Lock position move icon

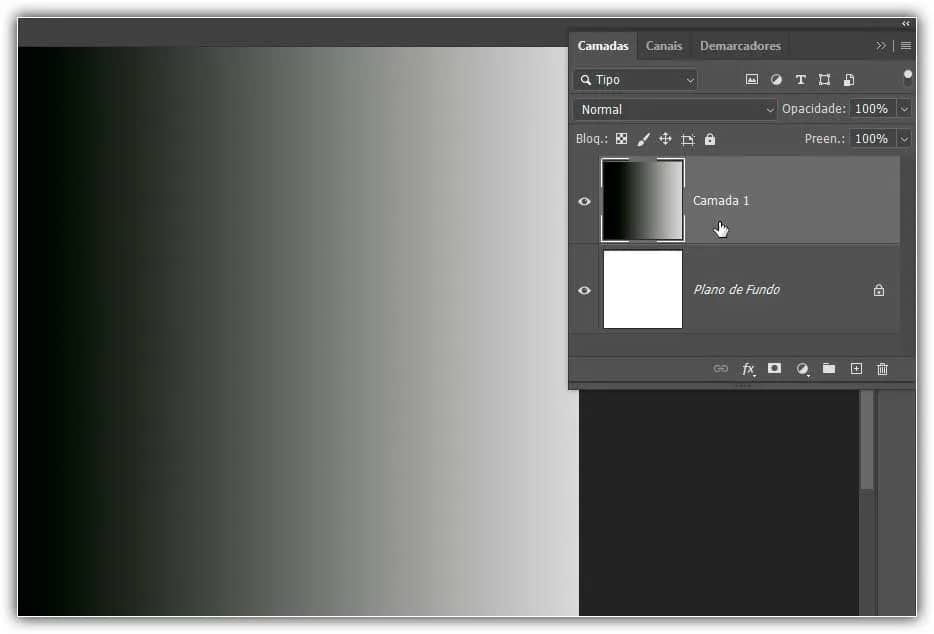coord(665,139)
